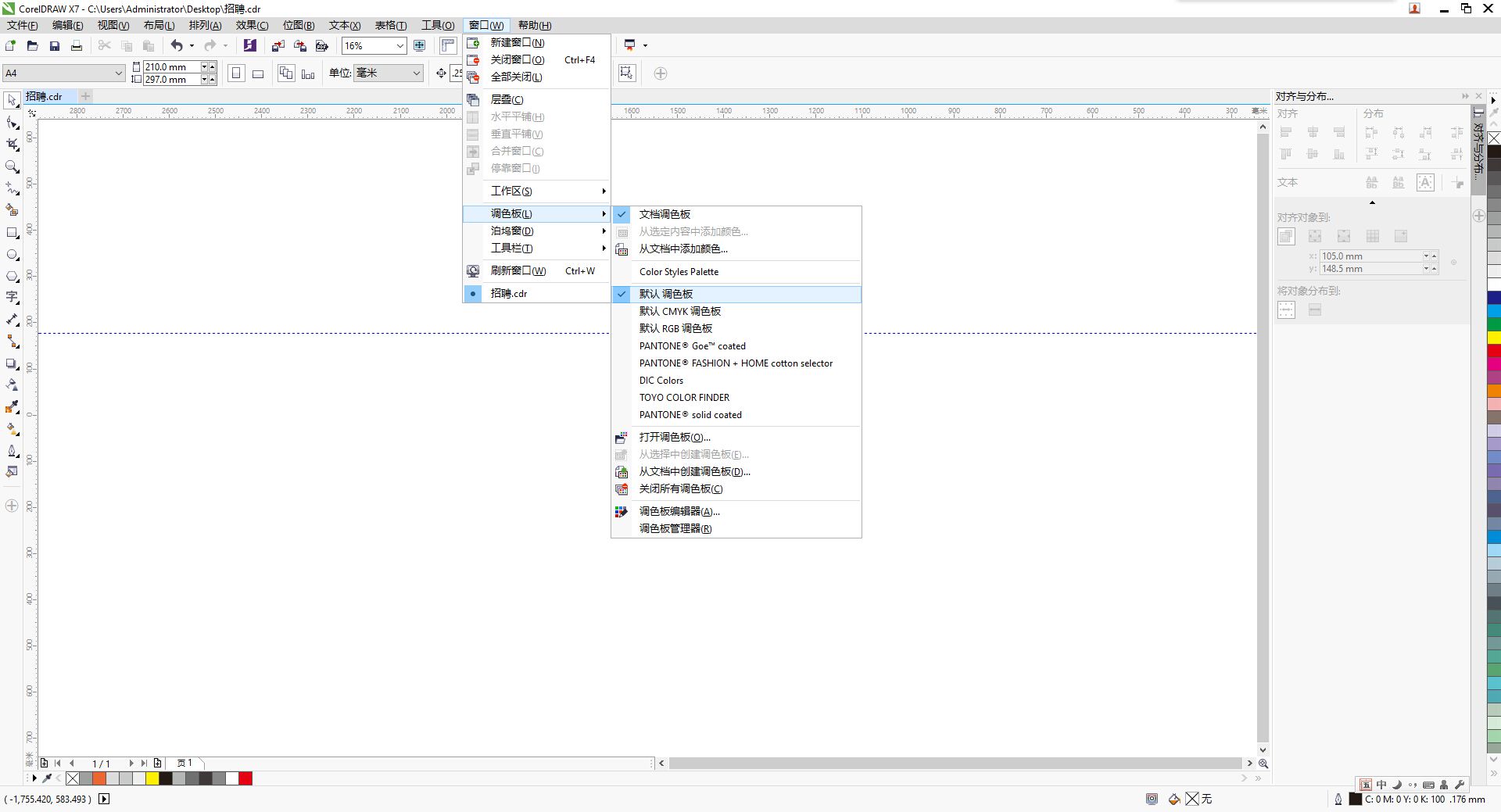Pick the orange swatch in document palette
The width and height of the screenshot is (1501, 812).
click(x=99, y=778)
